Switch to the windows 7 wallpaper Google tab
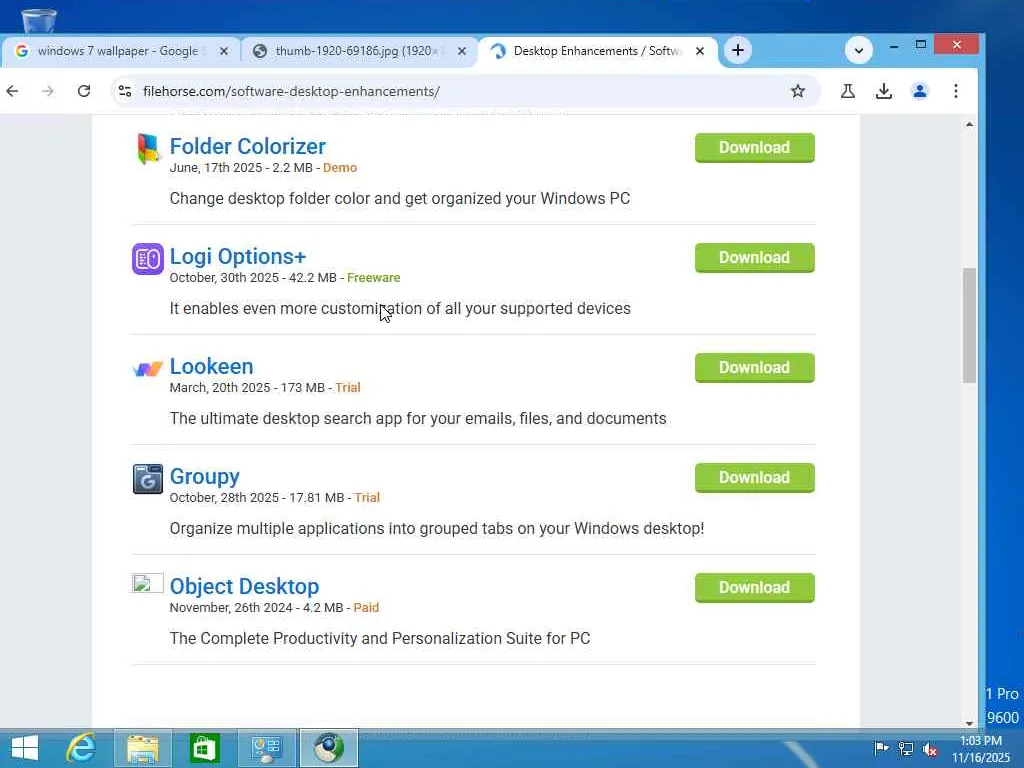The width and height of the screenshot is (1024, 768). coord(121,51)
